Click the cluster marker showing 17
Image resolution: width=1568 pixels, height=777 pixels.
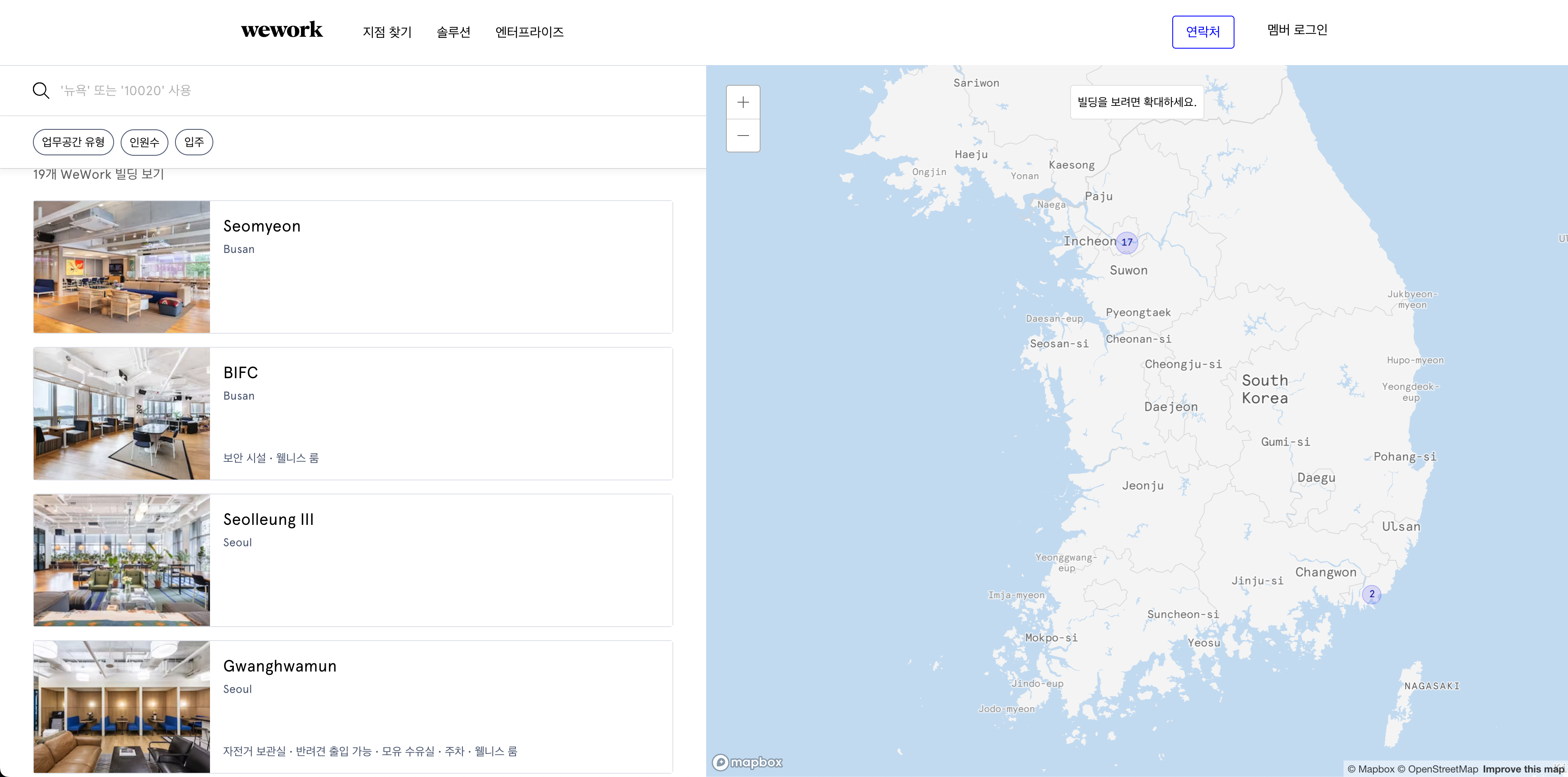1127,242
